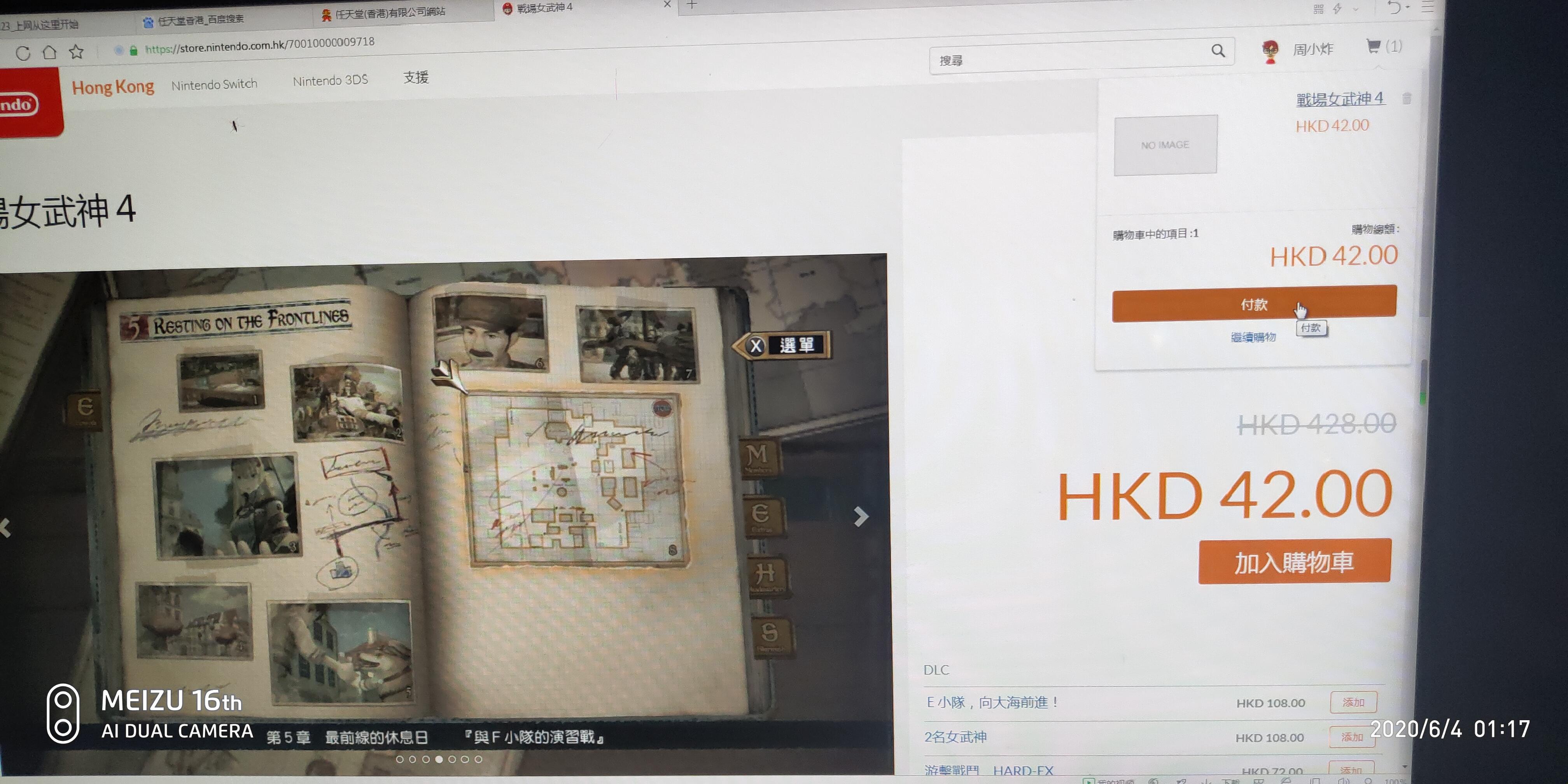Go to the browser home page icon
Screen dimensions: 1568x784
(x=49, y=52)
